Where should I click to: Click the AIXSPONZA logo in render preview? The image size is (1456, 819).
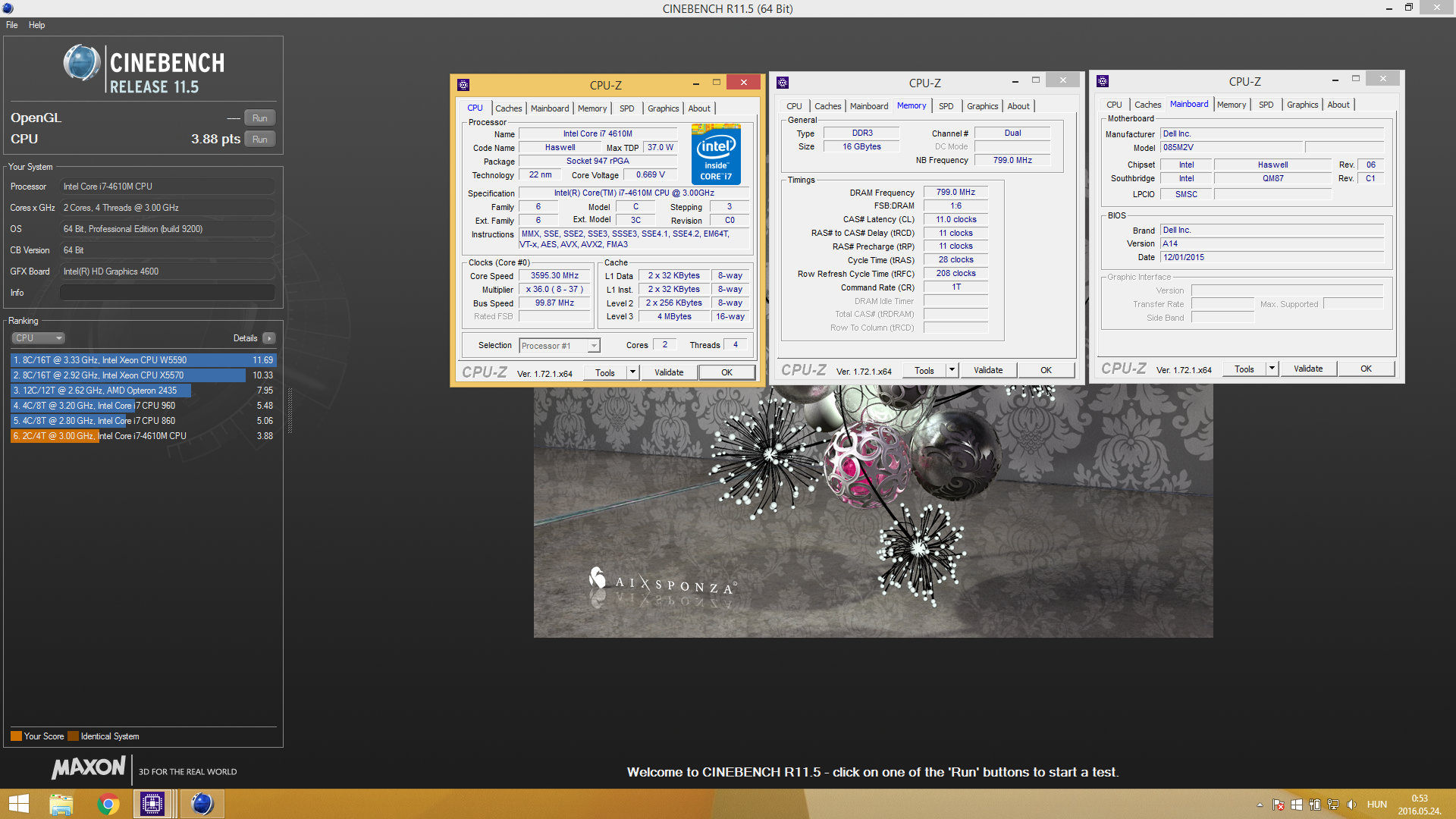coord(662,582)
